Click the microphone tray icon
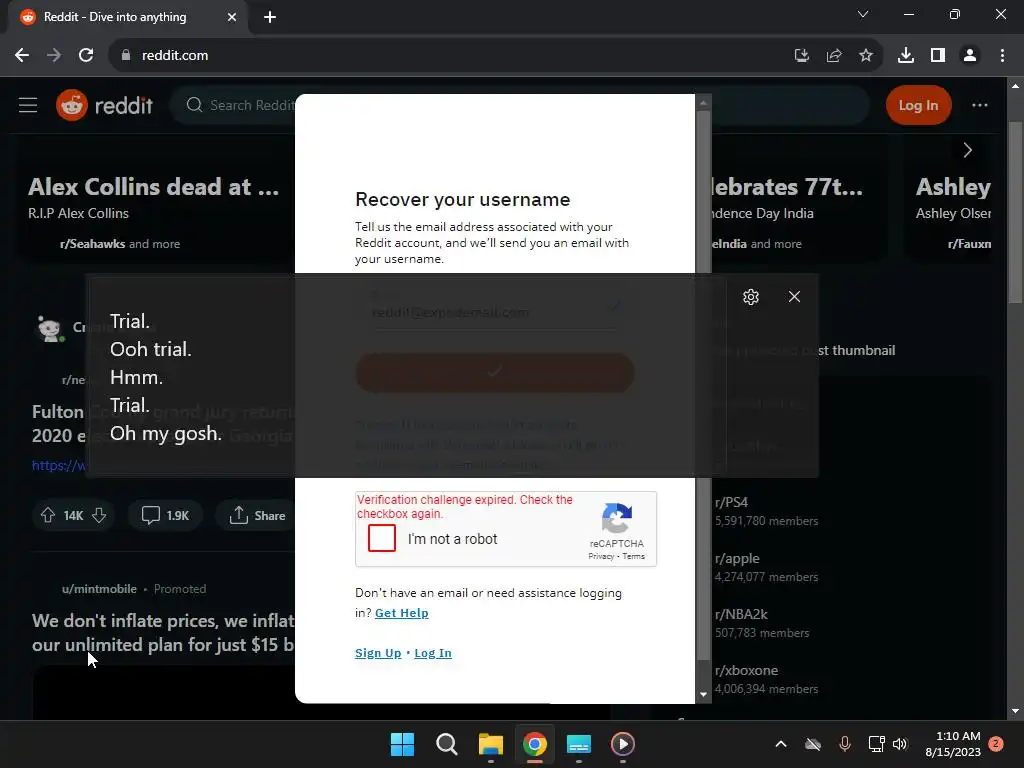 coord(844,744)
